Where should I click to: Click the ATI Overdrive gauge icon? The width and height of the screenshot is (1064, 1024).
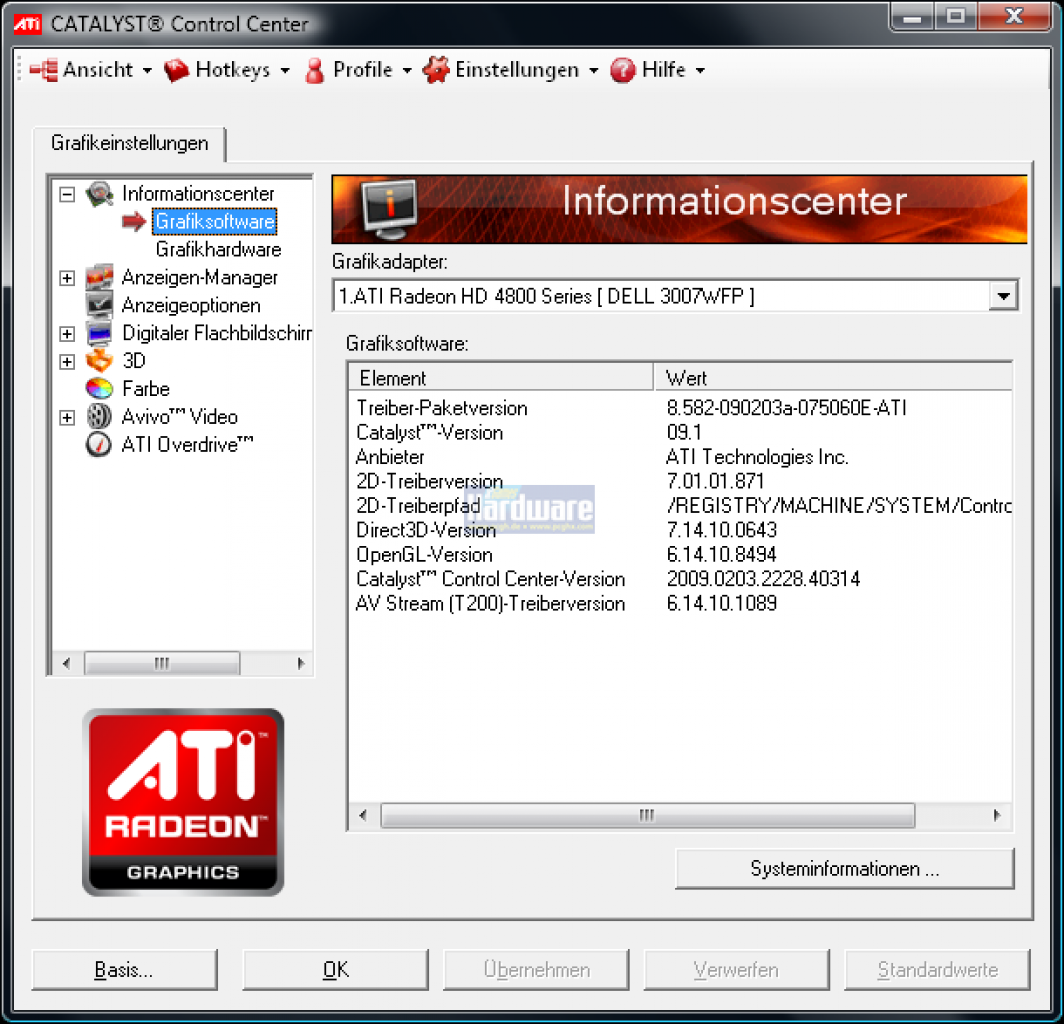[x=99, y=444]
